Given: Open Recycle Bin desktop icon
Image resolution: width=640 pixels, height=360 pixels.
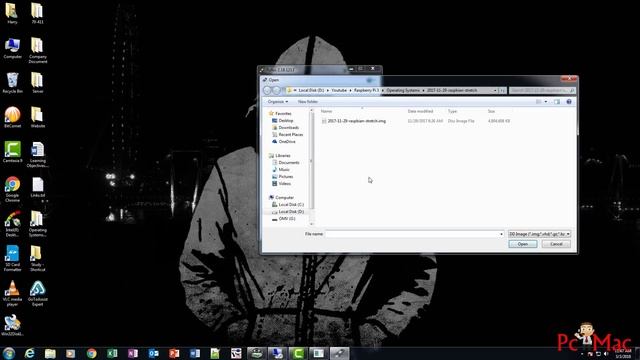Looking at the screenshot, I should coord(12,83).
